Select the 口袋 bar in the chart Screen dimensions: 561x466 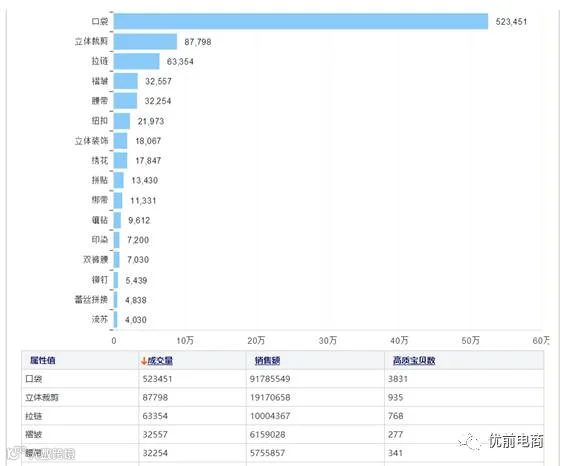(301, 21)
